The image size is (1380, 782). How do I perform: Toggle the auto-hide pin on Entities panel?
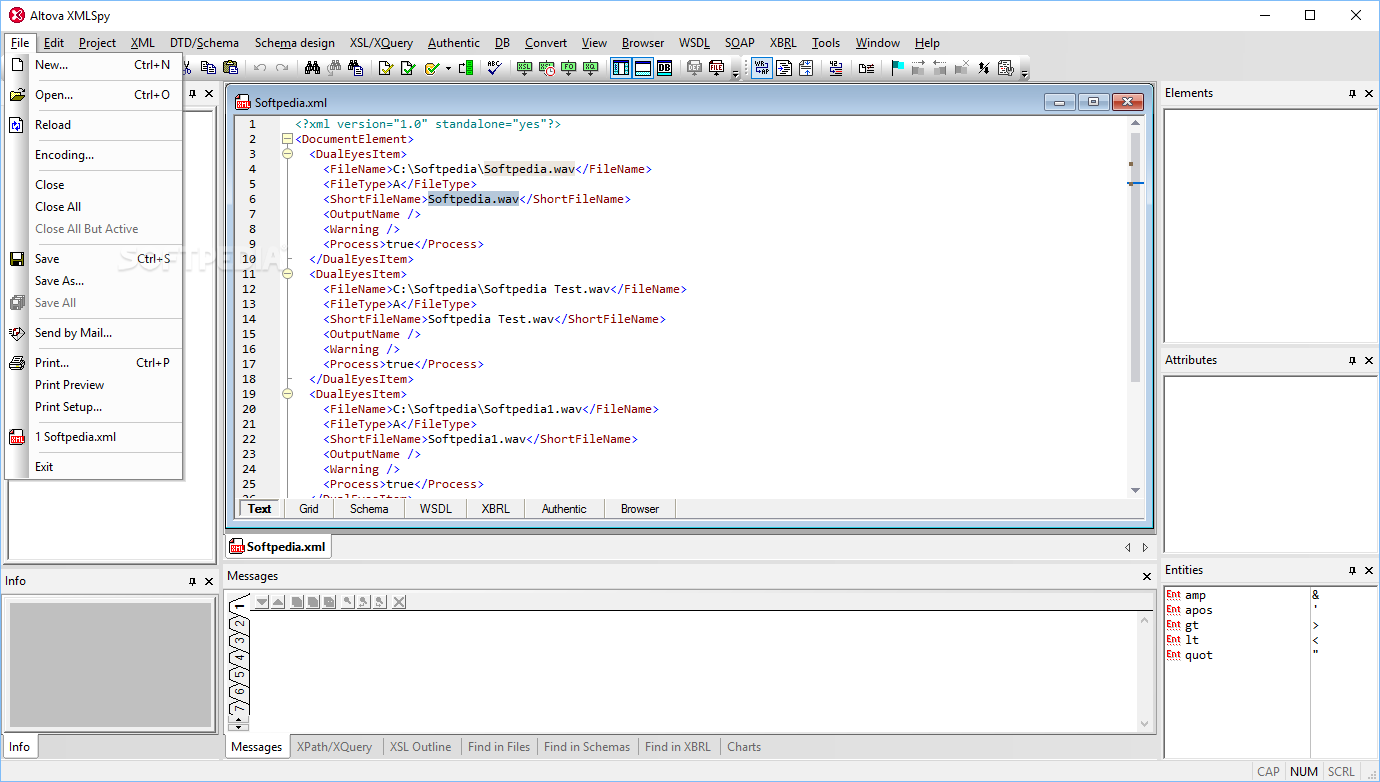(x=1353, y=571)
